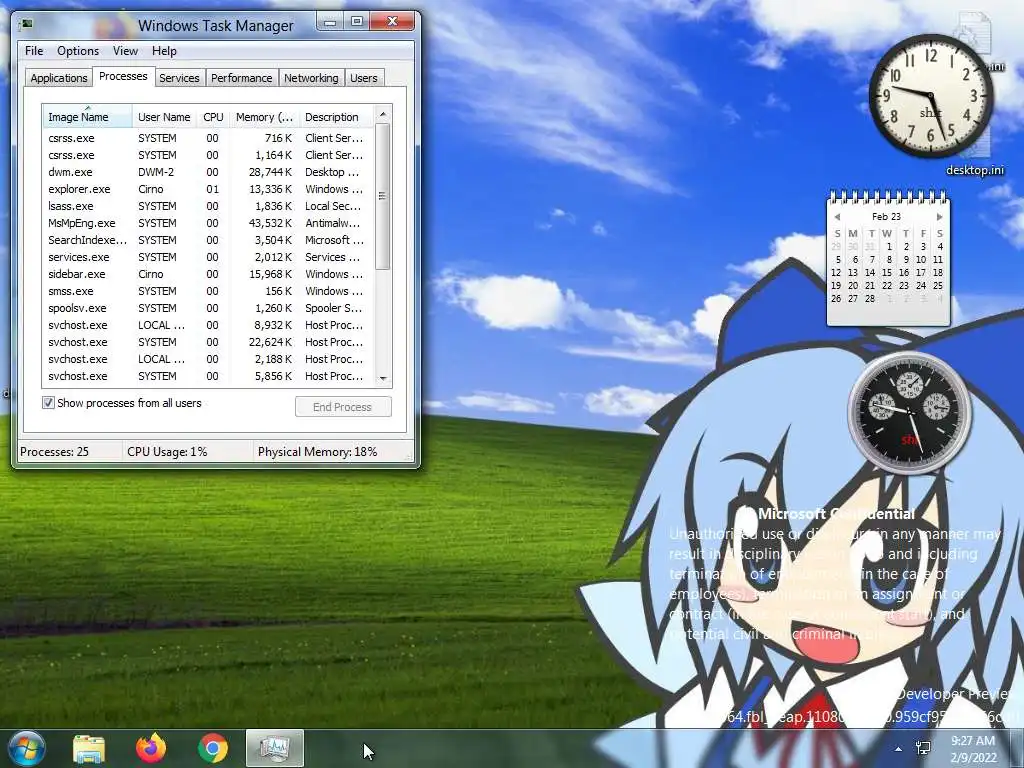The image size is (1024, 768).
Task: Switch to the Networking tab
Action: click(x=311, y=78)
